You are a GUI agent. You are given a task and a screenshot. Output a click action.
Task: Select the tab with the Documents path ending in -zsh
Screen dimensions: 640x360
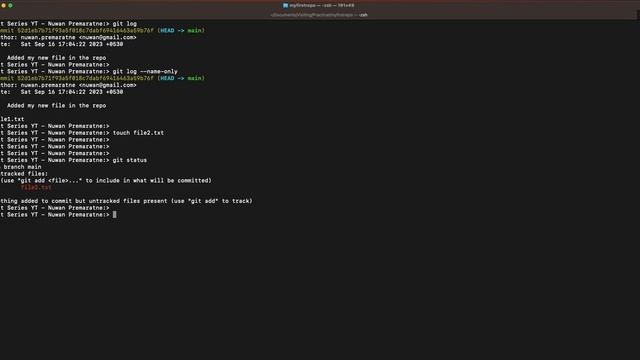pos(319,15)
